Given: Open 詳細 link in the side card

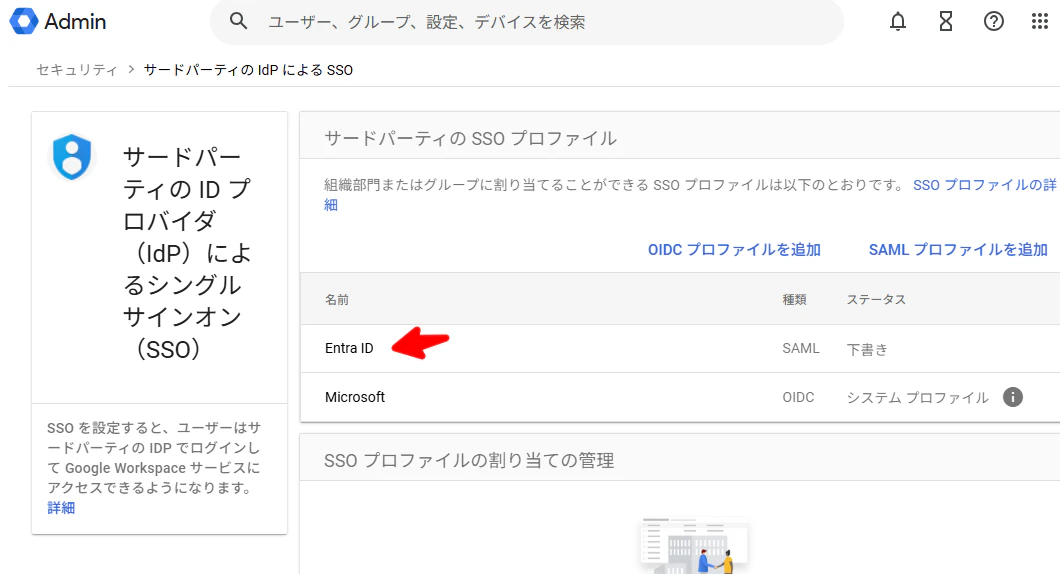Looking at the screenshot, I should pos(61,508).
